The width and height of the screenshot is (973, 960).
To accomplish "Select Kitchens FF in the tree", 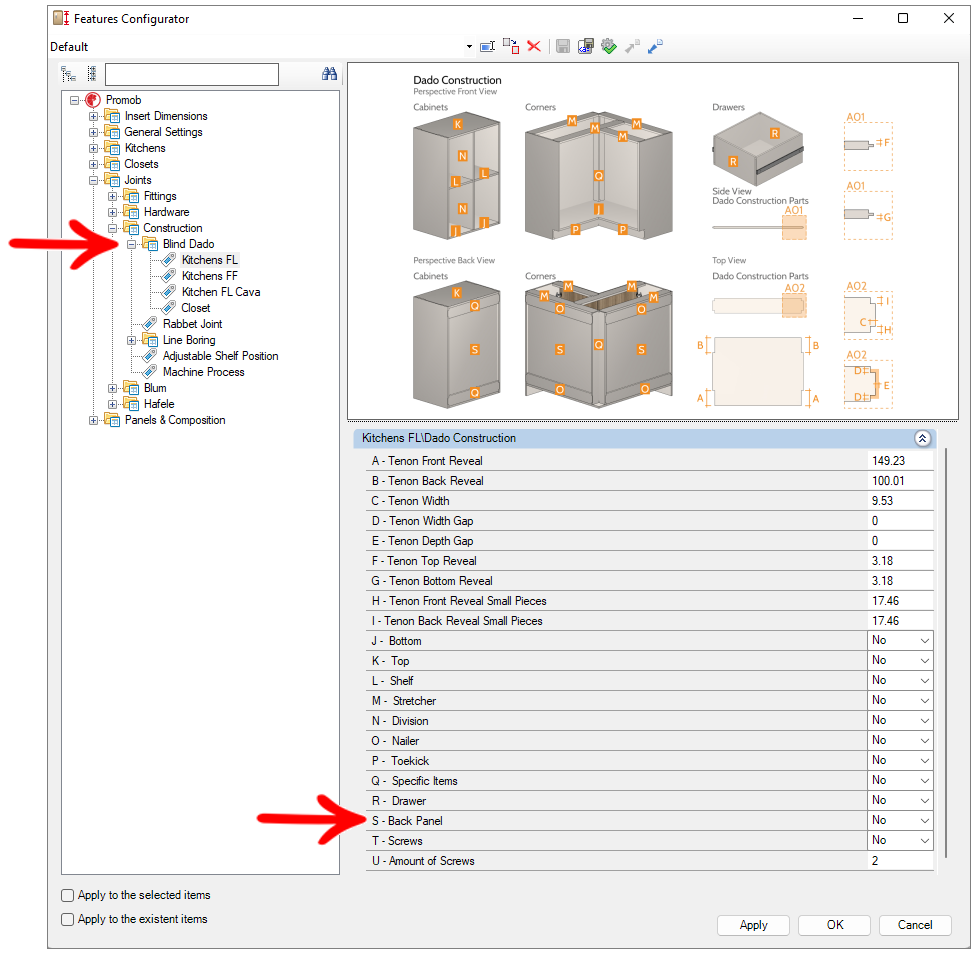I will coord(210,276).
